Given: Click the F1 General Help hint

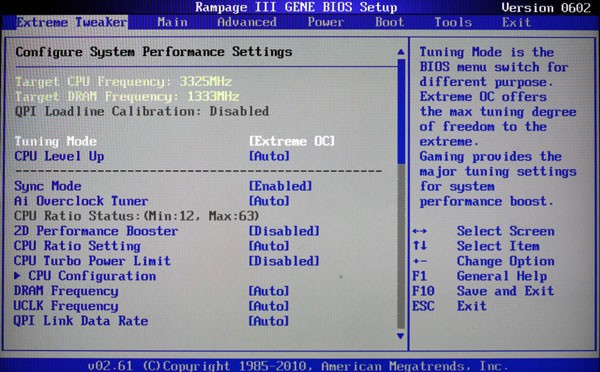Looking at the screenshot, I should [480, 276].
